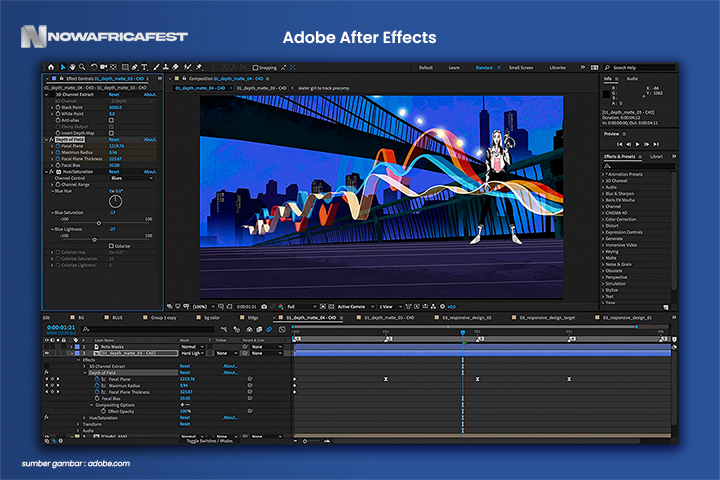Open the graph editor icon in timeline
The width and height of the screenshot is (720, 480).
click(282, 329)
